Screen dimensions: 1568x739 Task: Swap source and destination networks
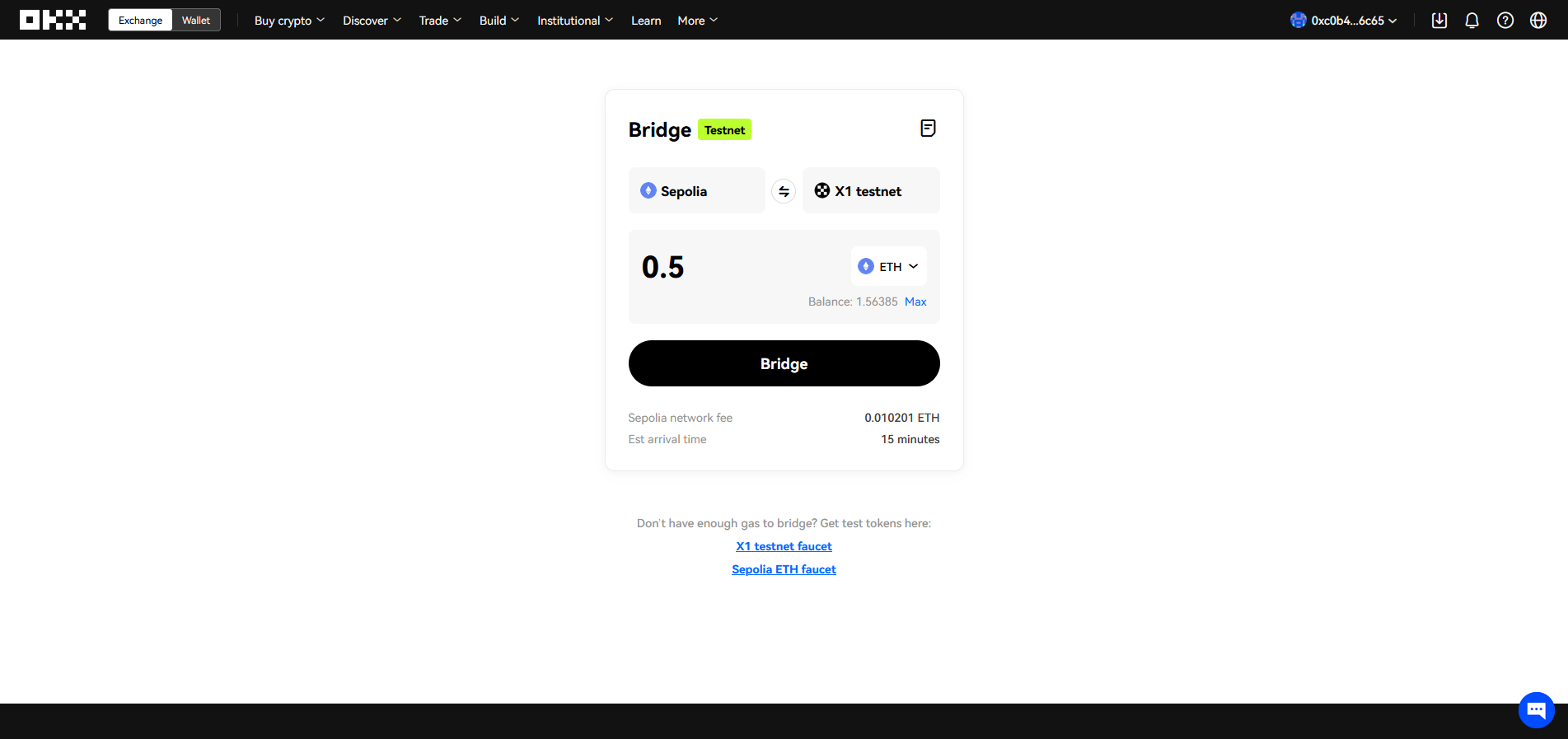(x=784, y=191)
